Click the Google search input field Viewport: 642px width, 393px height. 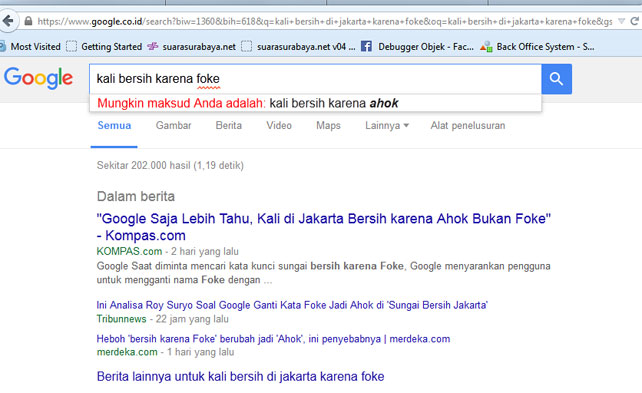click(315, 79)
